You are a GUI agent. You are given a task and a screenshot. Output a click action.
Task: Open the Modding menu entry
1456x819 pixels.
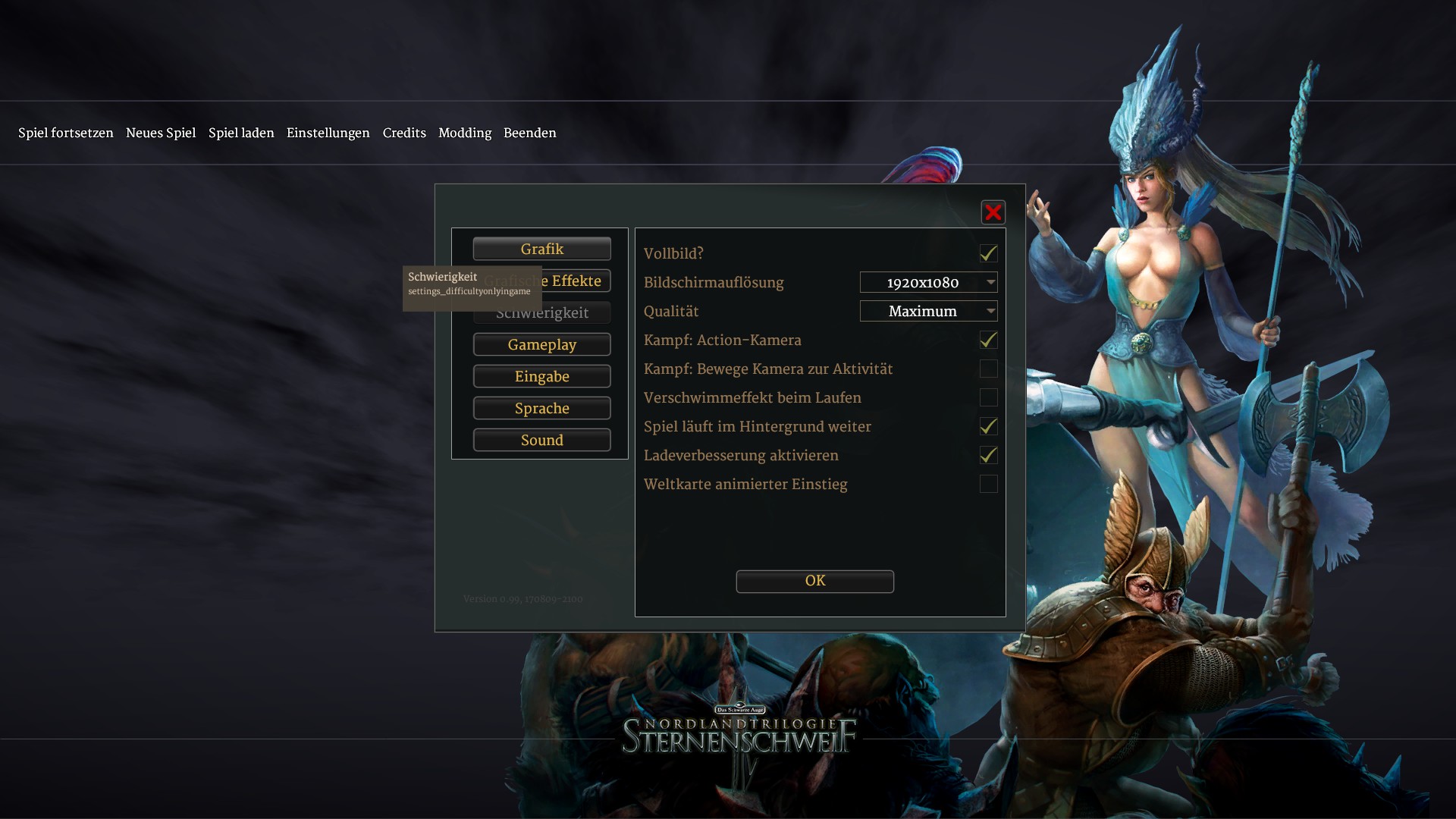465,133
